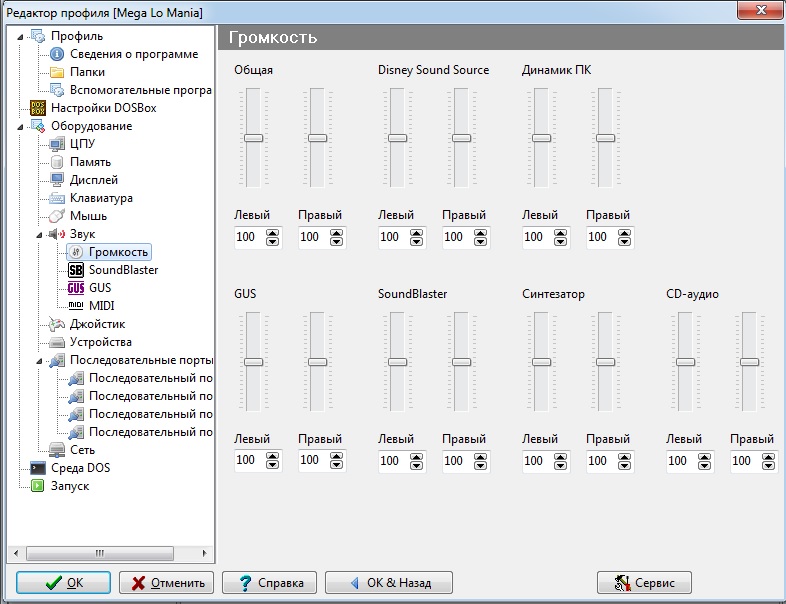Click the icon beside Вспомогательные програ
786x604 pixels.
(x=57, y=90)
